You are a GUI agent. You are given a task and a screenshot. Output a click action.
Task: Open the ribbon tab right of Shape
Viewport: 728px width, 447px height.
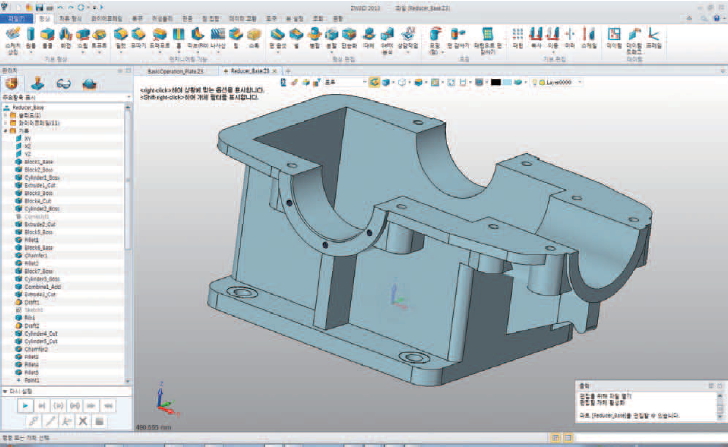[71, 19]
